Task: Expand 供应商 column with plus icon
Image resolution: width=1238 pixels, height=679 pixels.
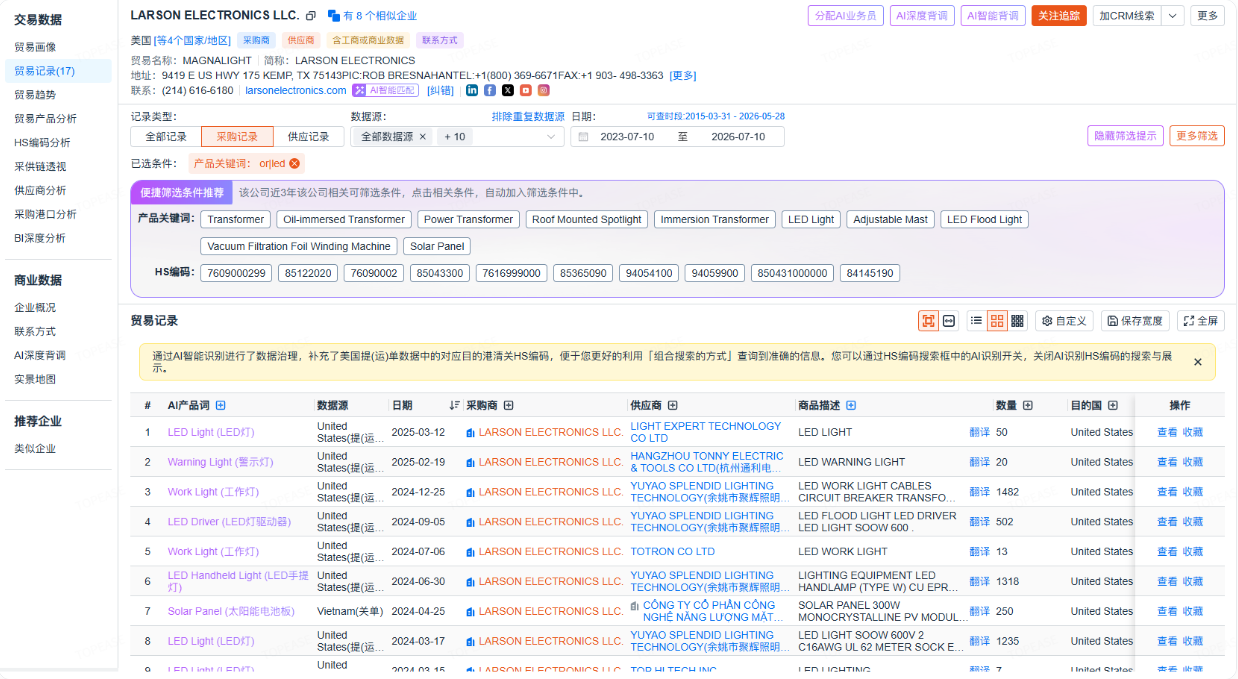Action: tap(672, 405)
